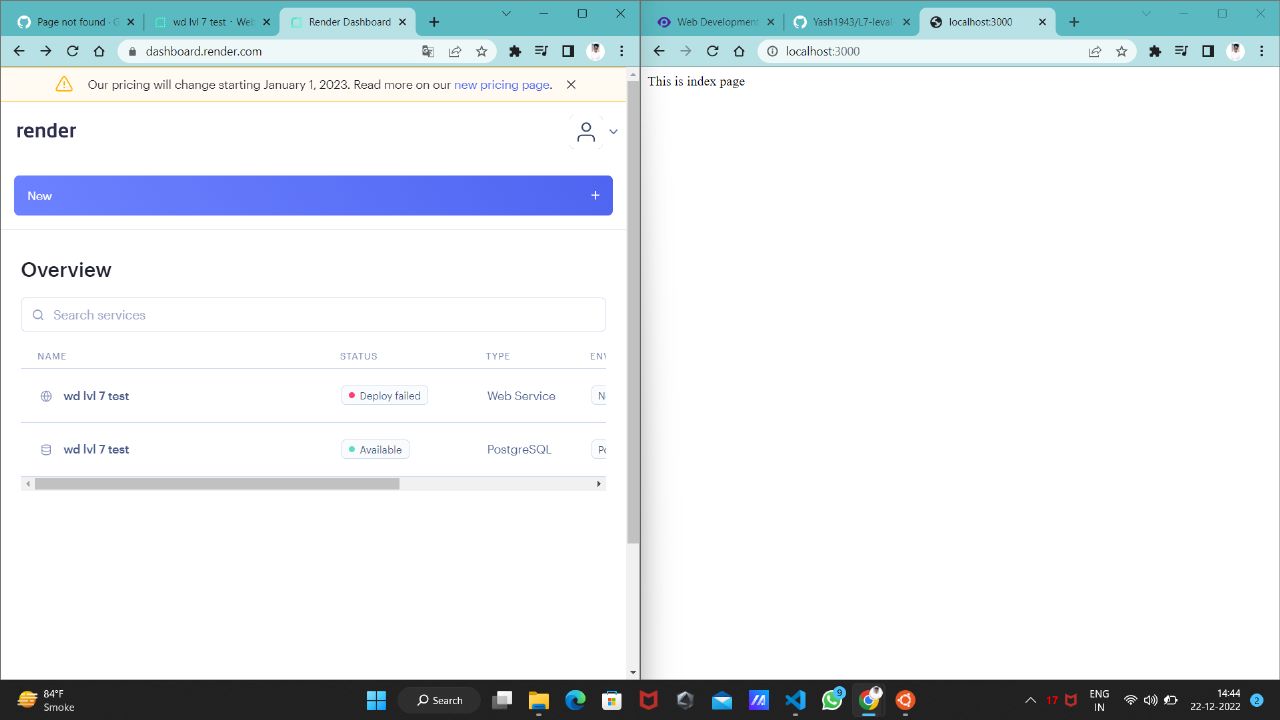Image resolution: width=1280 pixels, height=720 pixels.
Task: Go to home page in the Render Dashboard window
Action: [99, 51]
